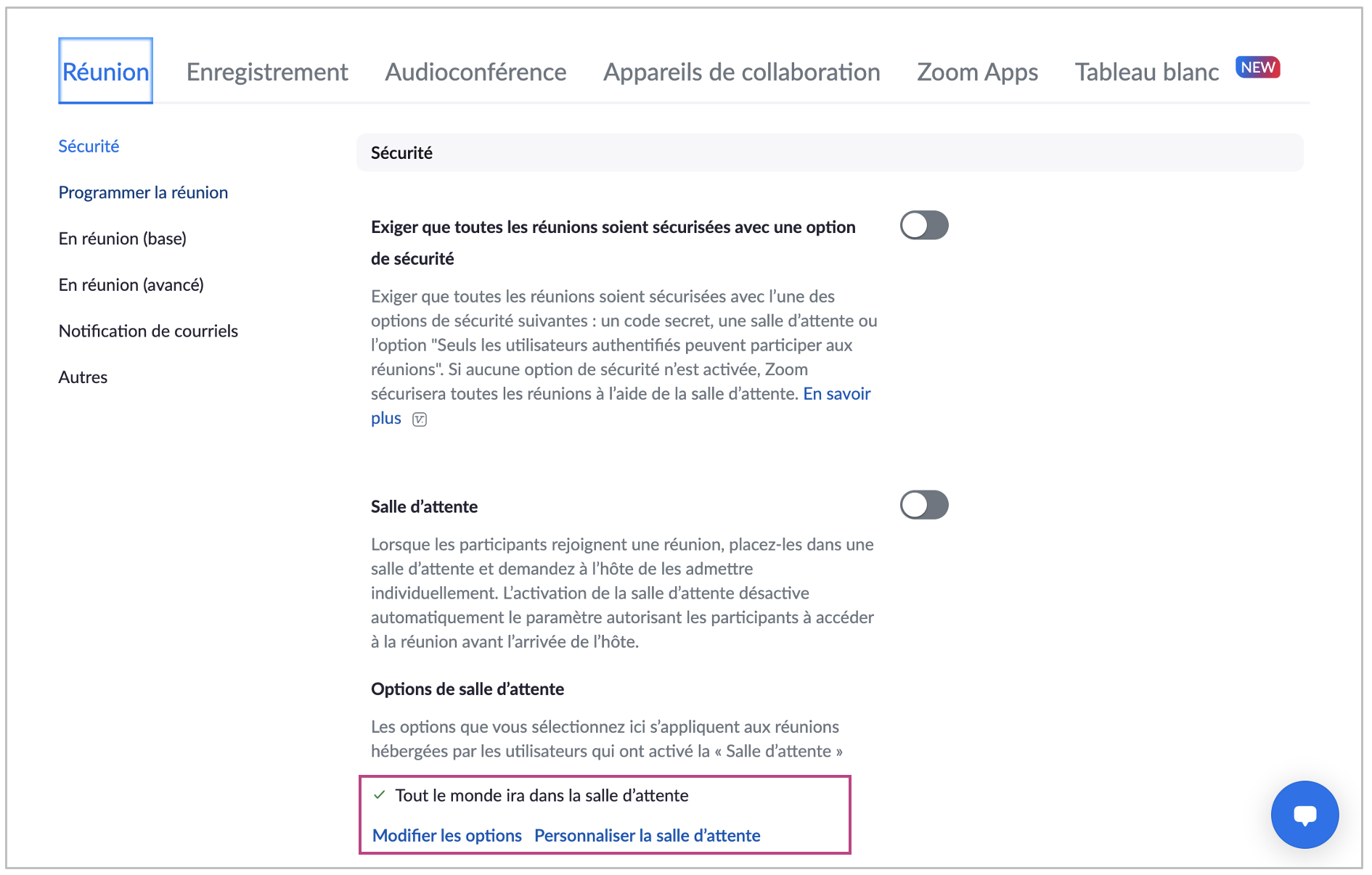Jump to Sécurité in the sidebar
Image resolution: width=1372 pixels, height=875 pixels.
[x=89, y=147]
